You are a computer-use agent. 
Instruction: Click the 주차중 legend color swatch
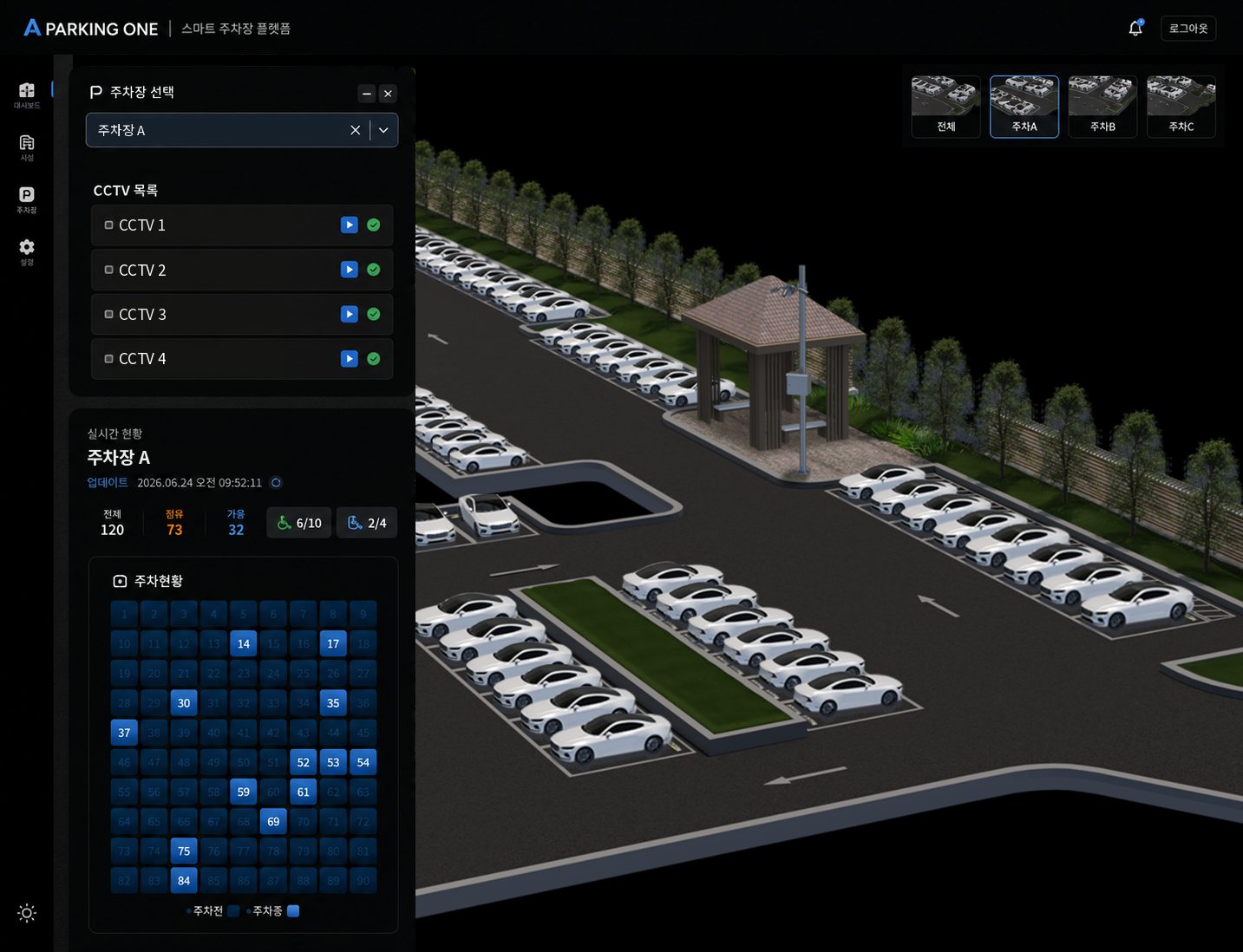point(293,911)
